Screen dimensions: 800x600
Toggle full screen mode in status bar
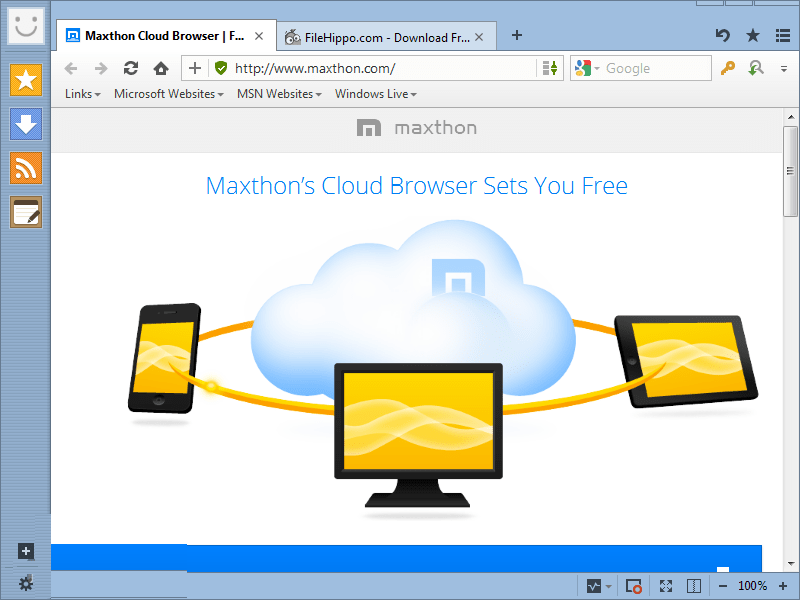point(666,586)
